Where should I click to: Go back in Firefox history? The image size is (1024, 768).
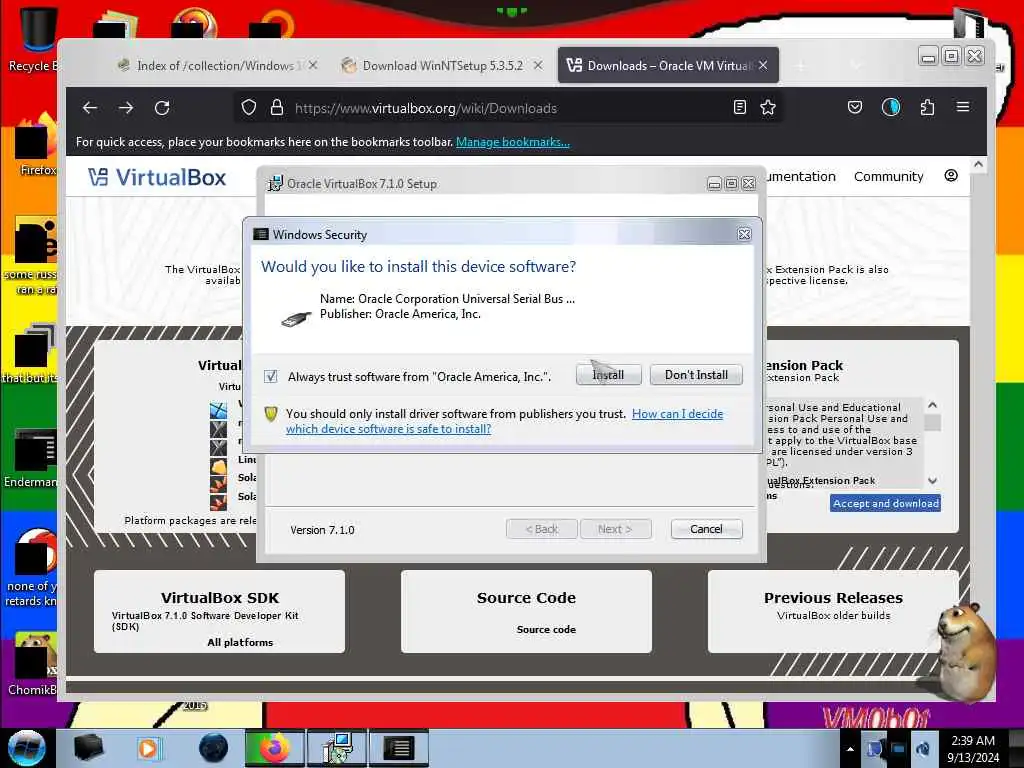(90, 108)
